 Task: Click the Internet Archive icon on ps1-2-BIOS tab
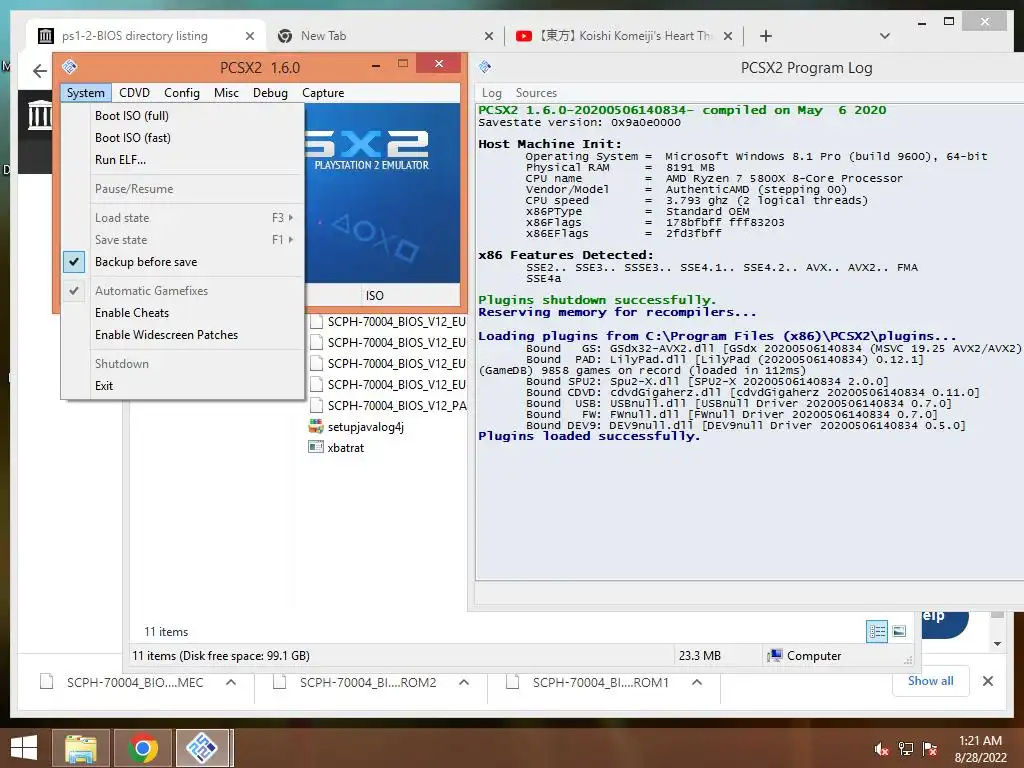pyautogui.click(x=45, y=36)
